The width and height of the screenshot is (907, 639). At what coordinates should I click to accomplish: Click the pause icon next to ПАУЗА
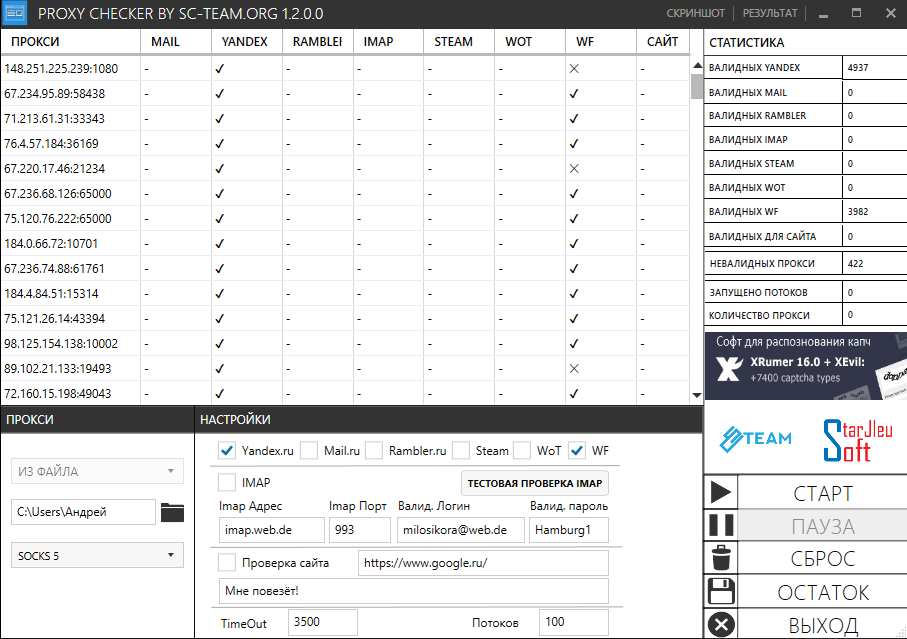(721, 526)
